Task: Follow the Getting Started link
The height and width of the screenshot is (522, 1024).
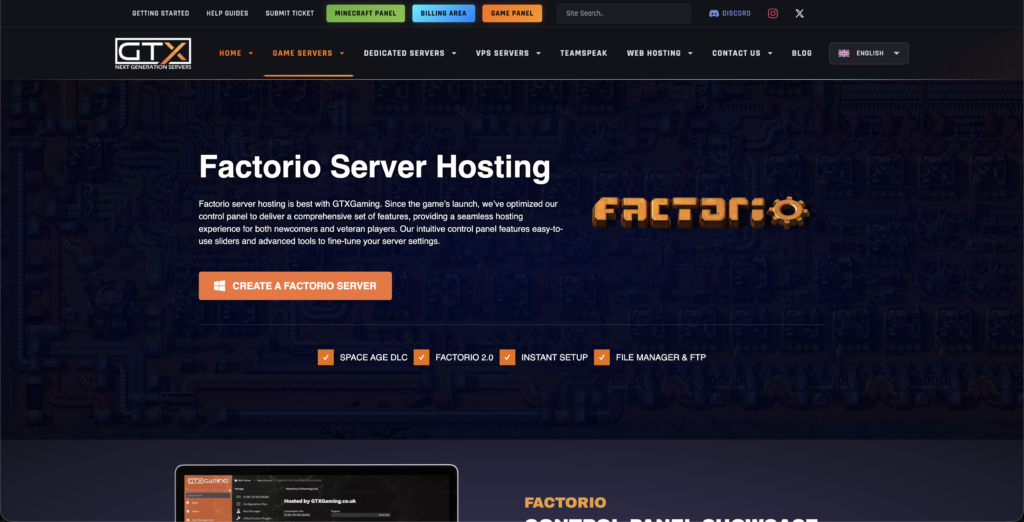Action: tap(161, 13)
